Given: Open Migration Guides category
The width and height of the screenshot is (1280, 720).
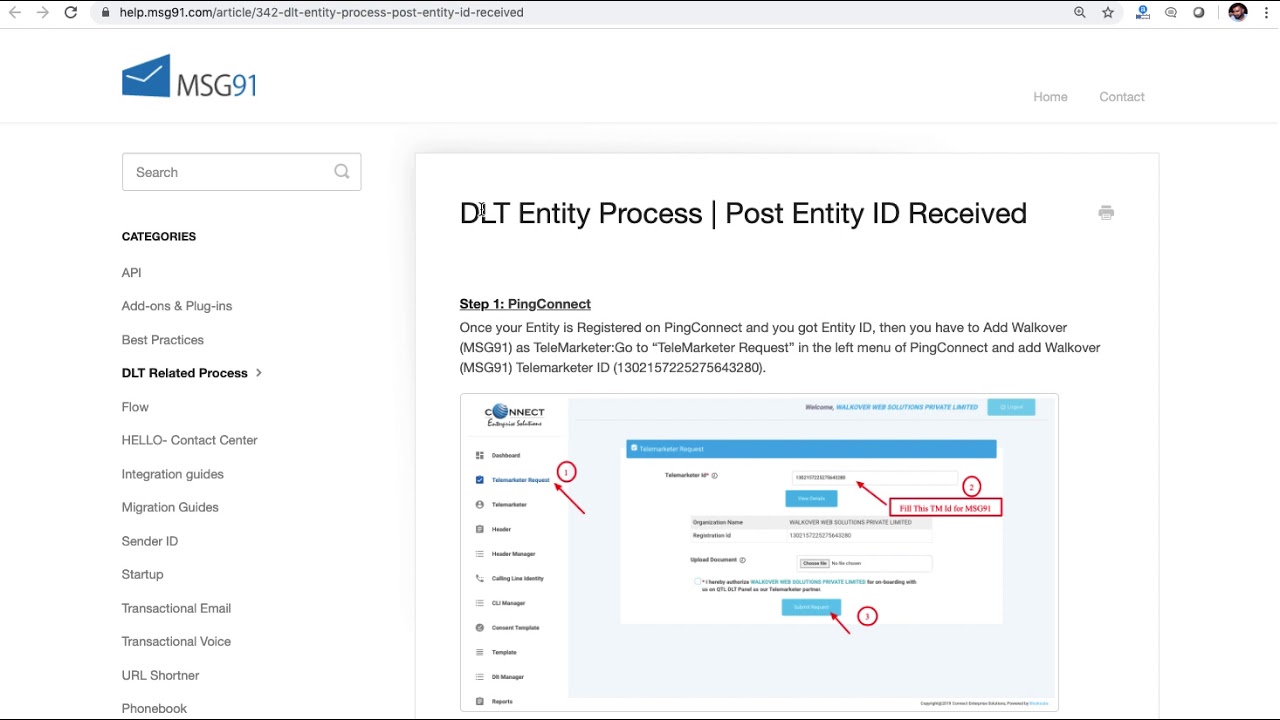Looking at the screenshot, I should click(x=170, y=507).
